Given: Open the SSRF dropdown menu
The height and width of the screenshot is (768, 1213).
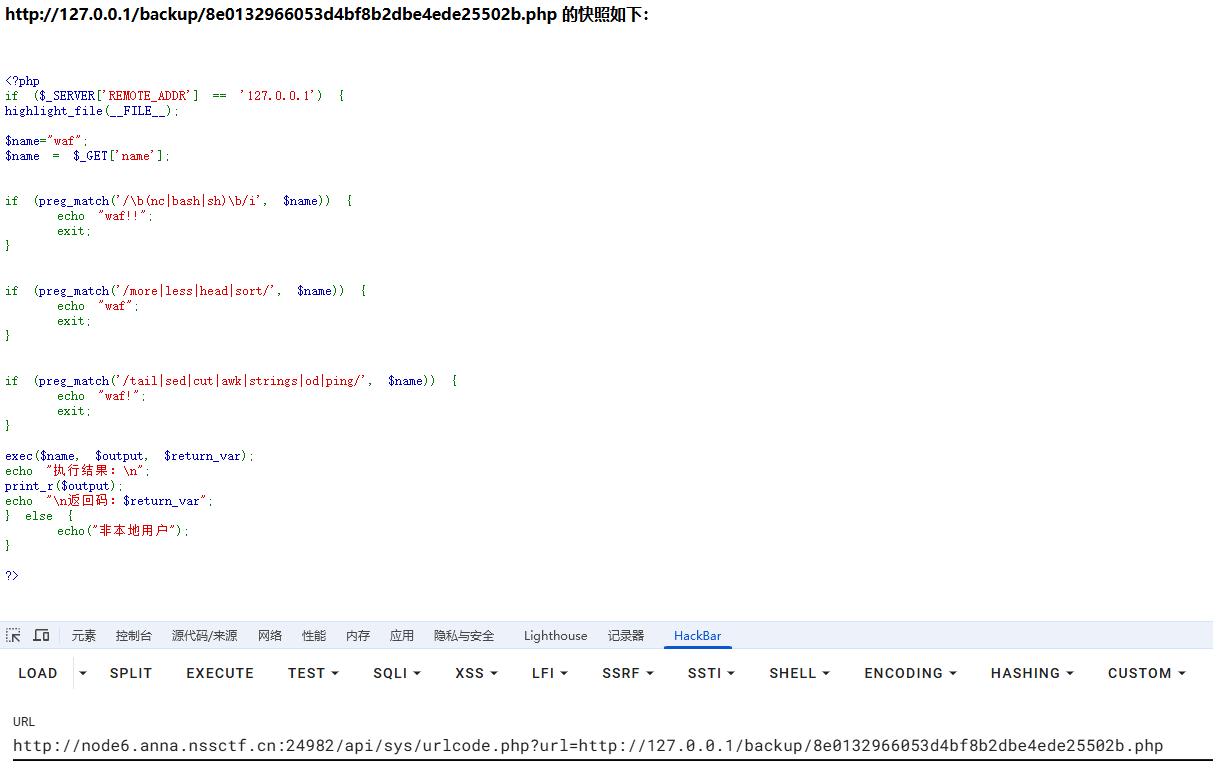Looking at the screenshot, I should pyautogui.click(x=627, y=673).
